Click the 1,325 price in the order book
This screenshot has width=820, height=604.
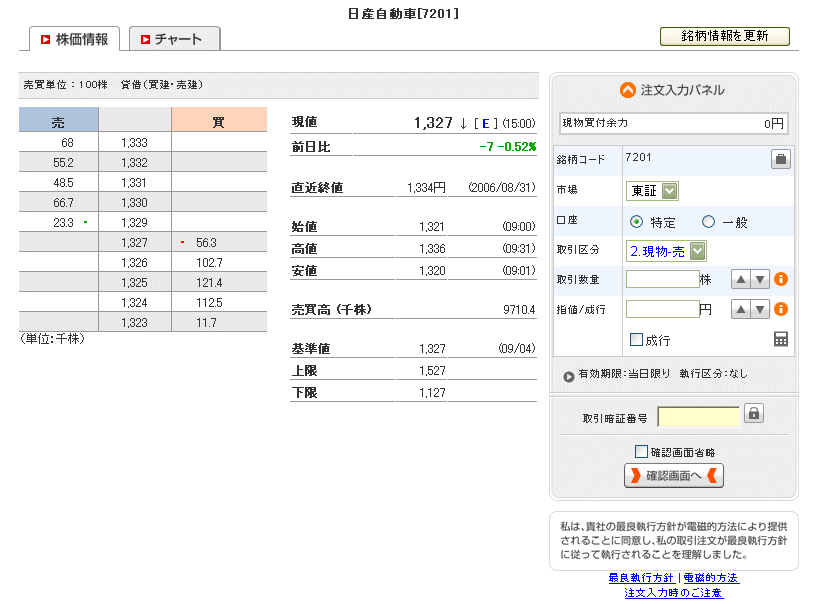(x=134, y=282)
